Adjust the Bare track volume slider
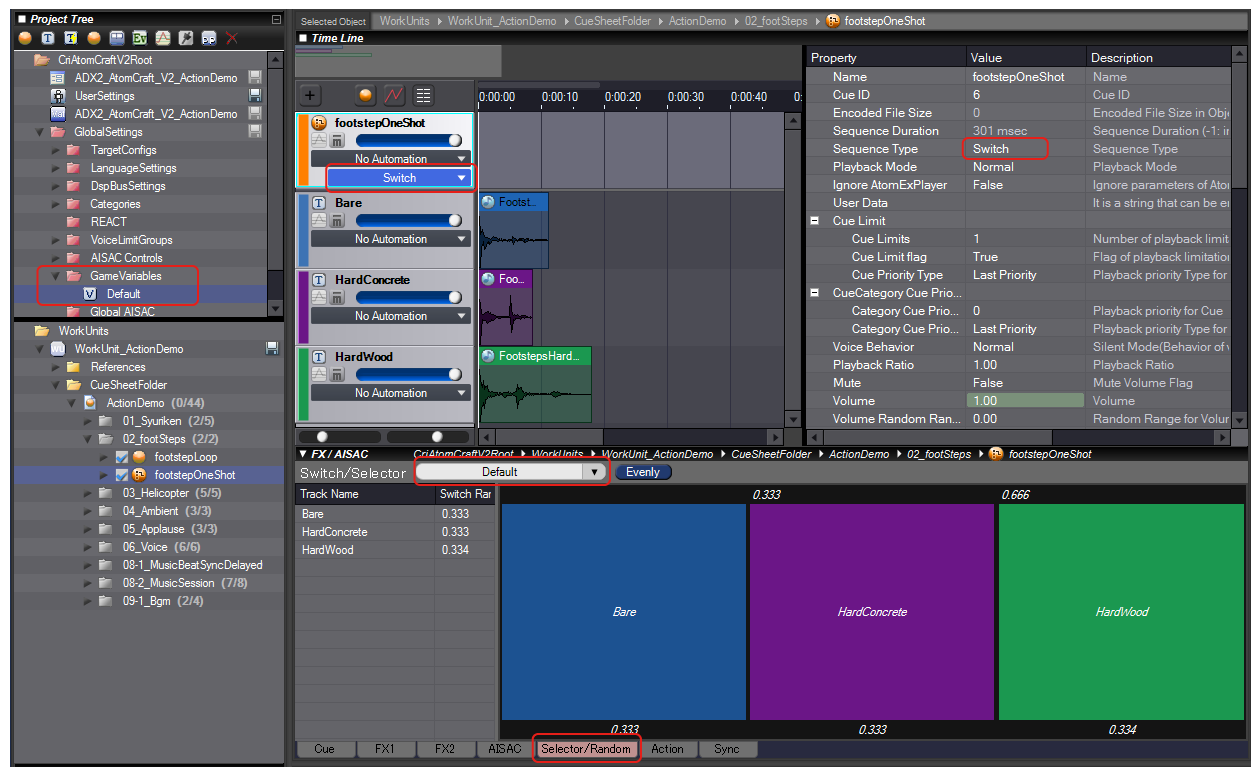The height and width of the screenshot is (776, 1260). (x=409, y=220)
